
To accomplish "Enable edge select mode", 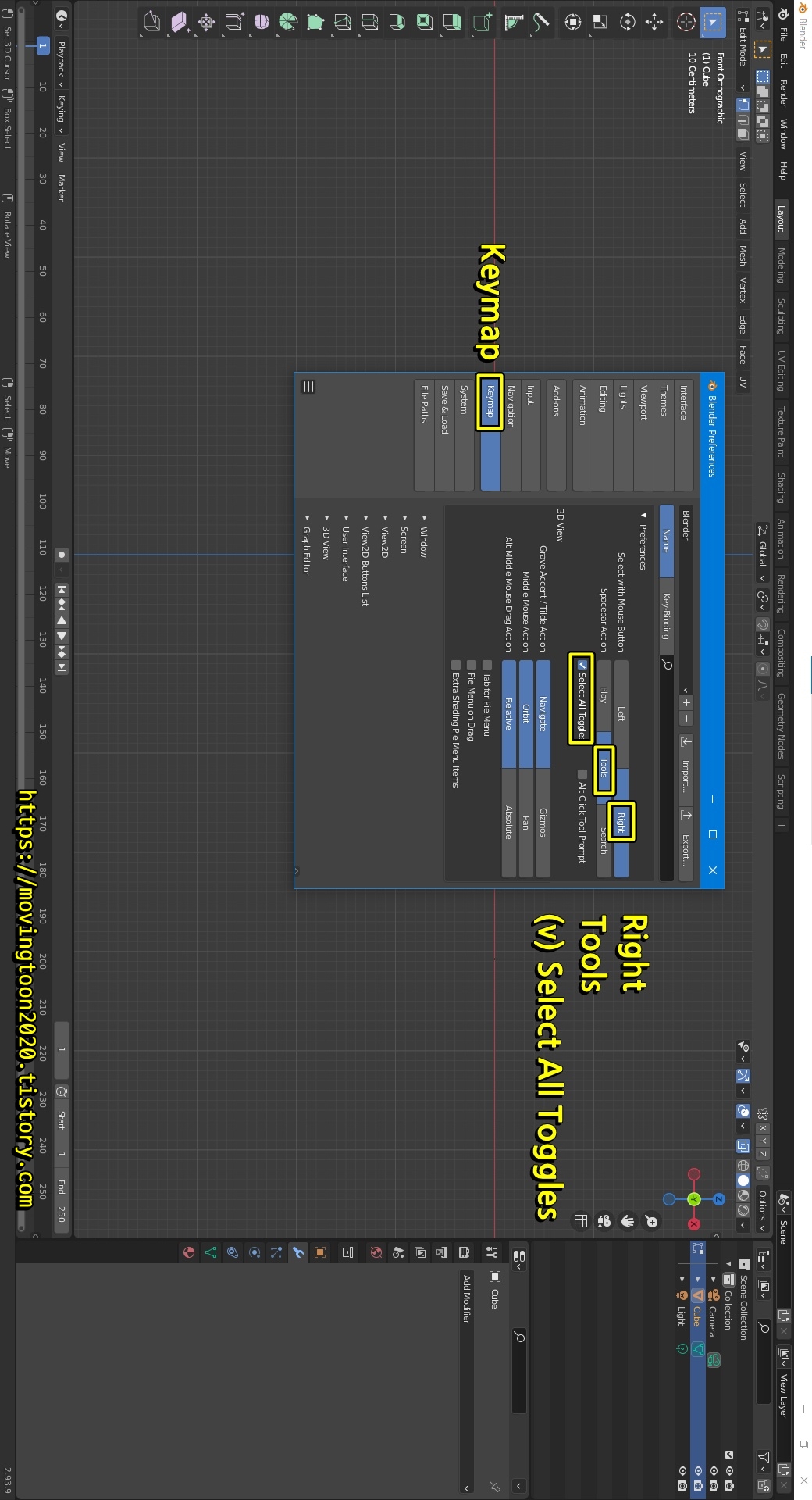I will point(743,120).
